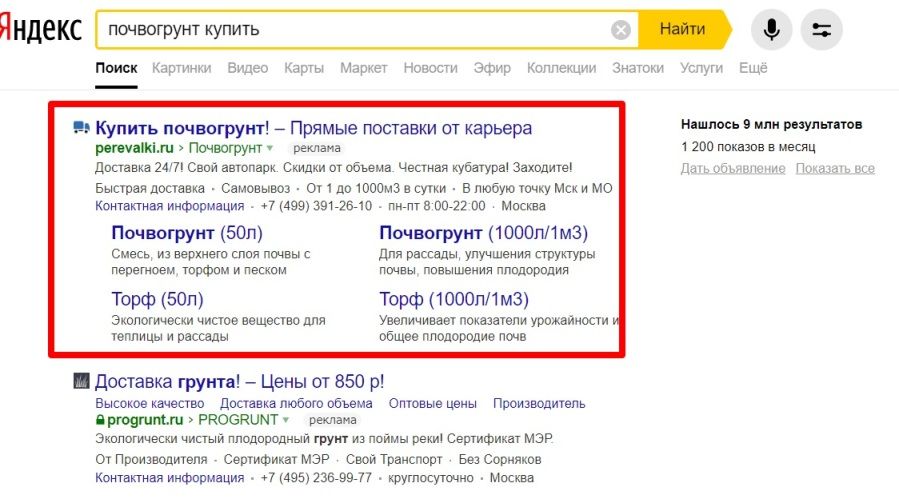Expand the dropdown arrow after PROGRUNT
899x499 pixels.
(286, 420)
